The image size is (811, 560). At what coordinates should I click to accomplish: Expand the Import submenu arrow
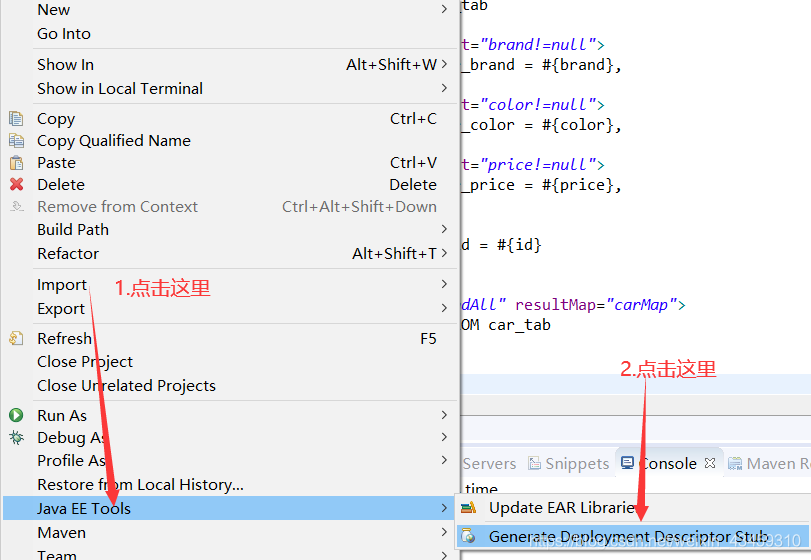tap(444, 284)
